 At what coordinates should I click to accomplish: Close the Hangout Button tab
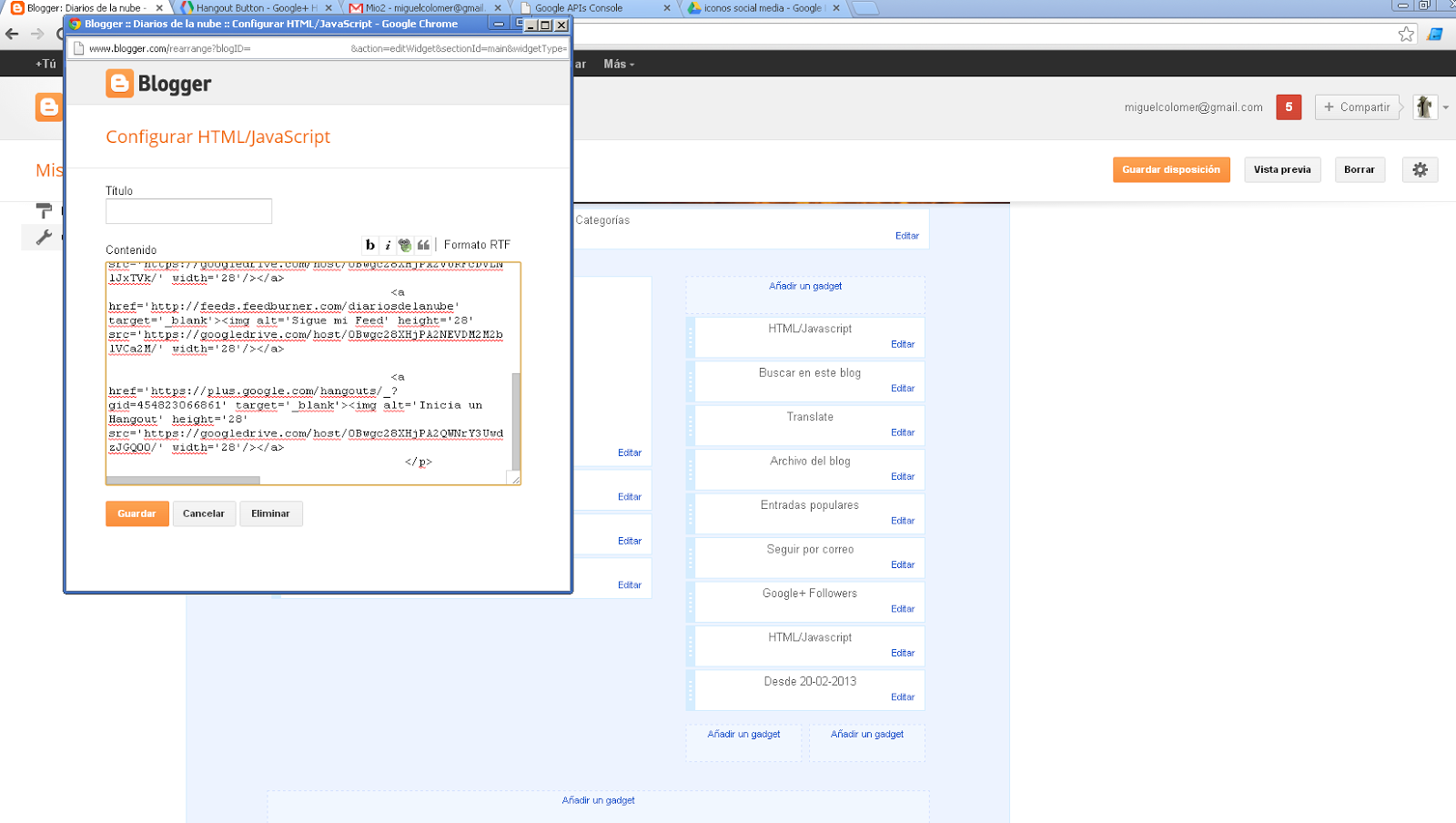click(329, 8)
